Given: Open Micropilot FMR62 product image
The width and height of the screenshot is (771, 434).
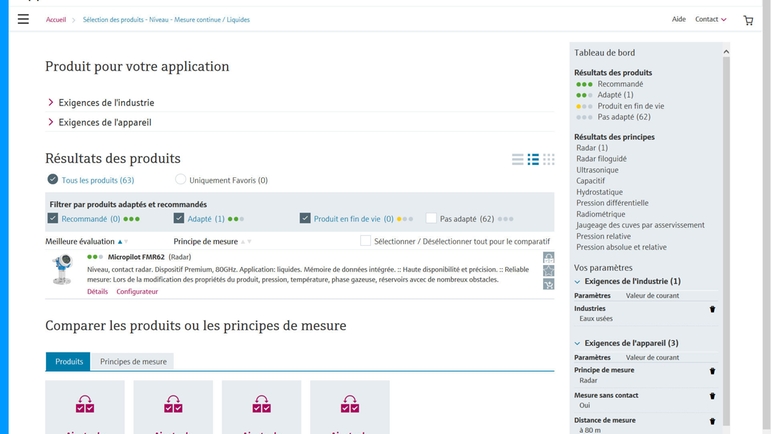Looking at the screenshot, I should (62, 269).
